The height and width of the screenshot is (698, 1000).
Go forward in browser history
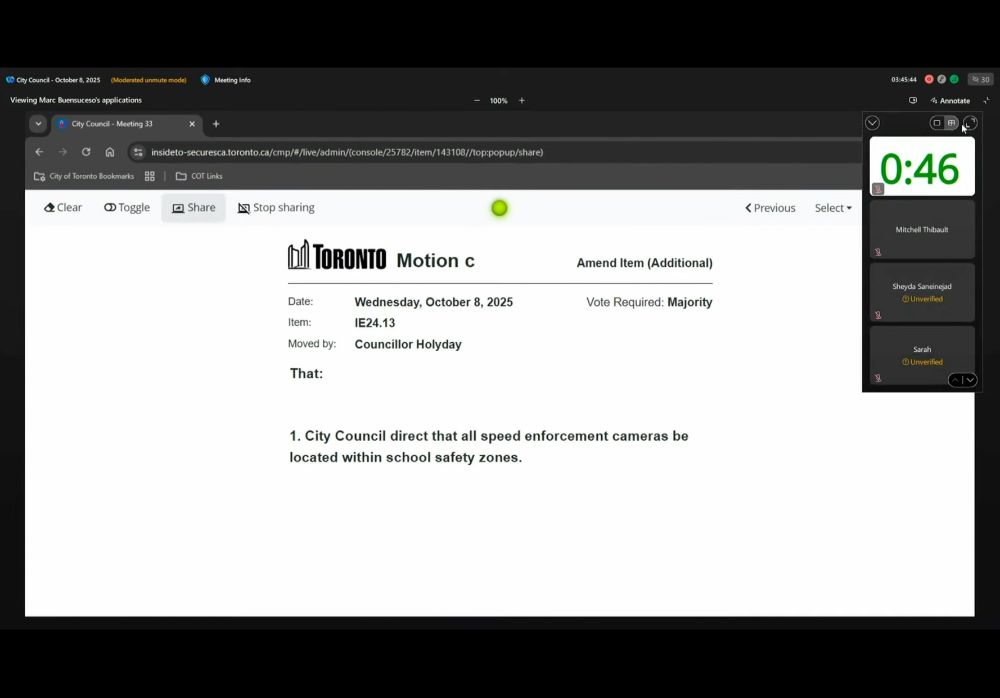point(62,152)
